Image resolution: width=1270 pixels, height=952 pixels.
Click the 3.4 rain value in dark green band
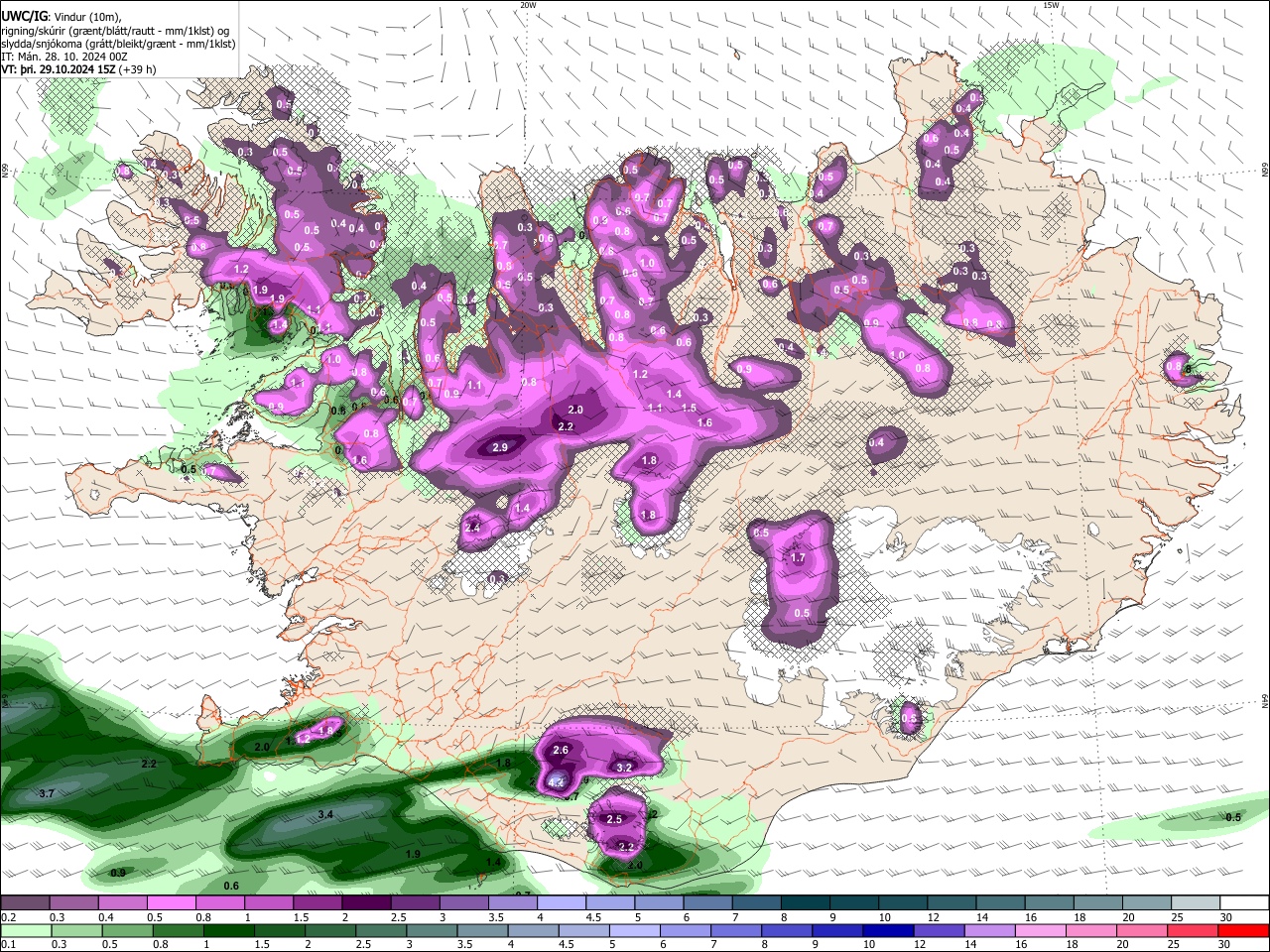pos(325,814)
